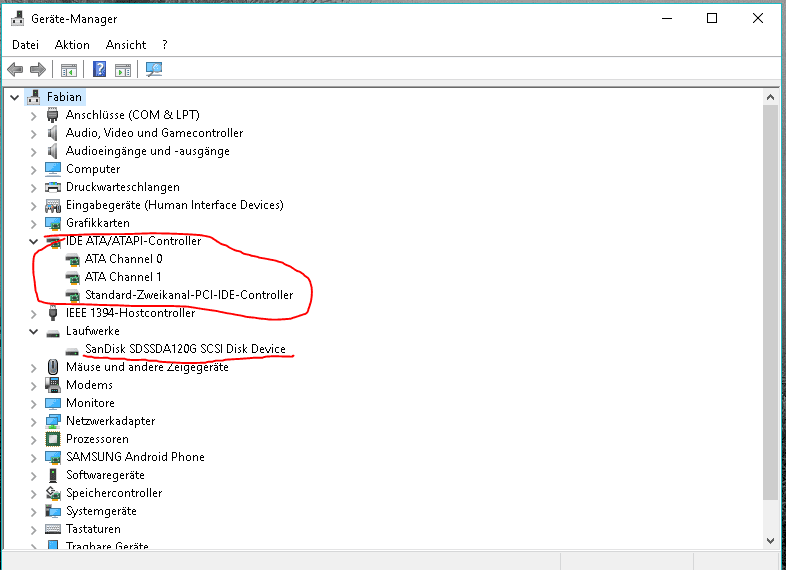Expand the Netzwerkadapter category
This screenshot has width=786, height=570.
[x=34, y=422]
